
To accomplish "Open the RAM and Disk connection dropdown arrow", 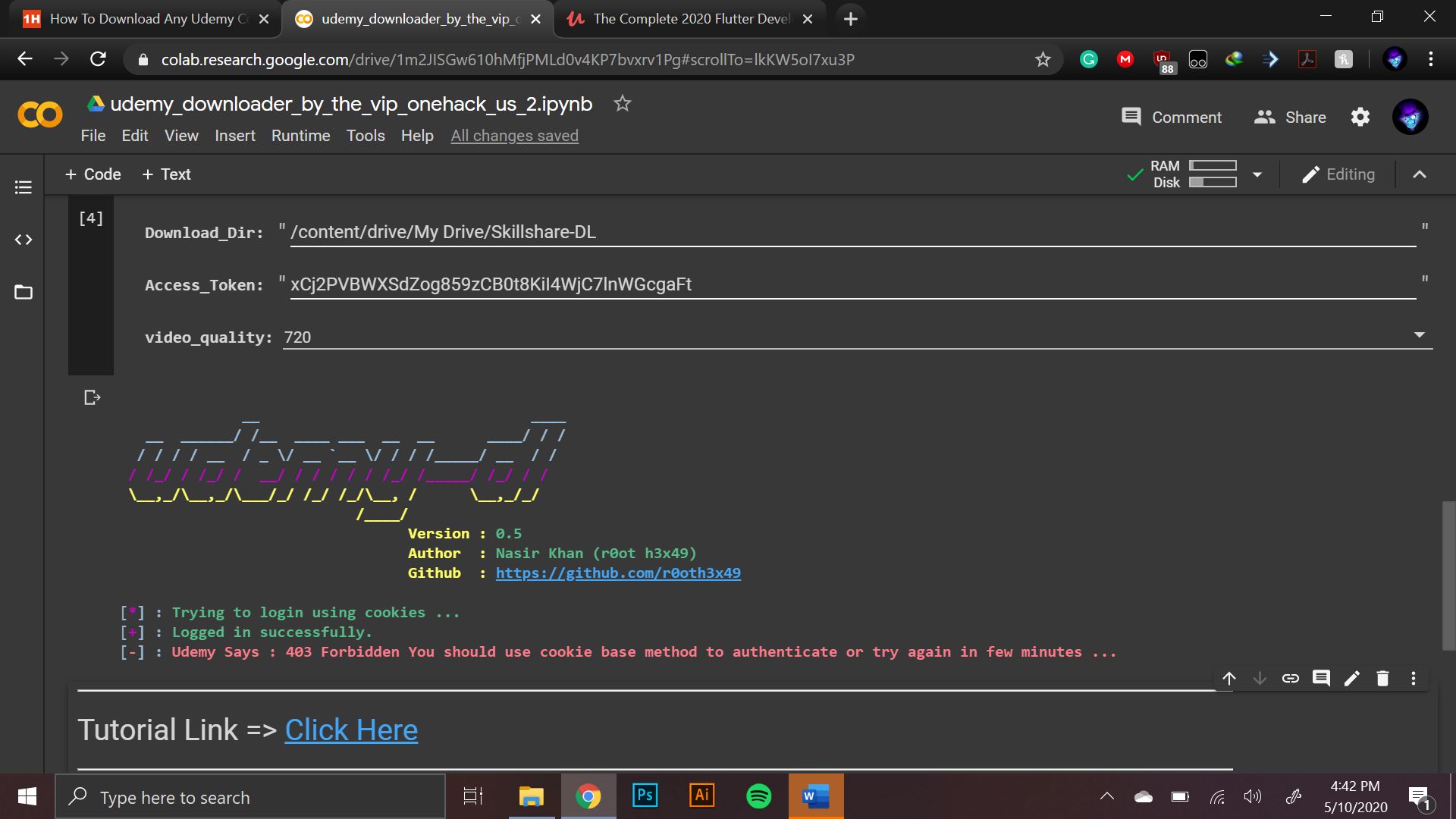I will 1257,174.
